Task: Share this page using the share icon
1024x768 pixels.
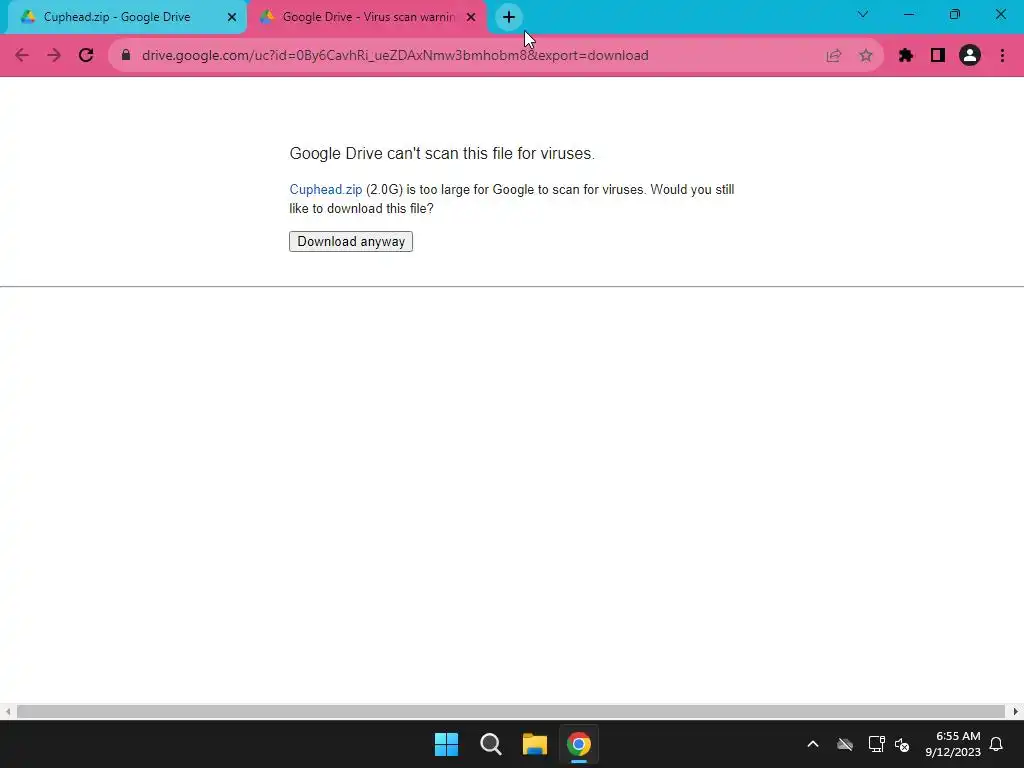Action: pos(834,56)
